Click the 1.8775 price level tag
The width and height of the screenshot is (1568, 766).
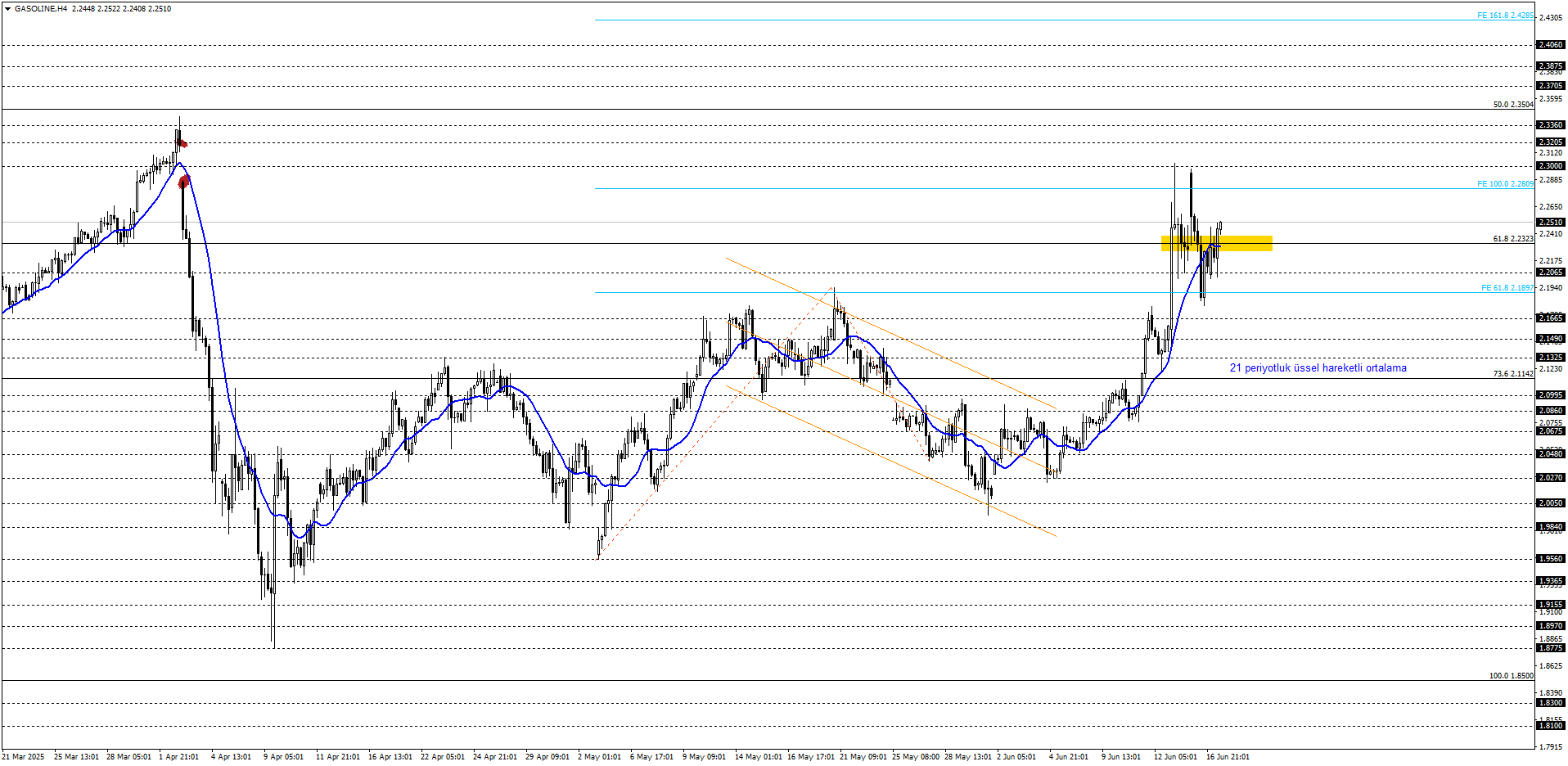pyautogui.click(x=1551, y=648)
